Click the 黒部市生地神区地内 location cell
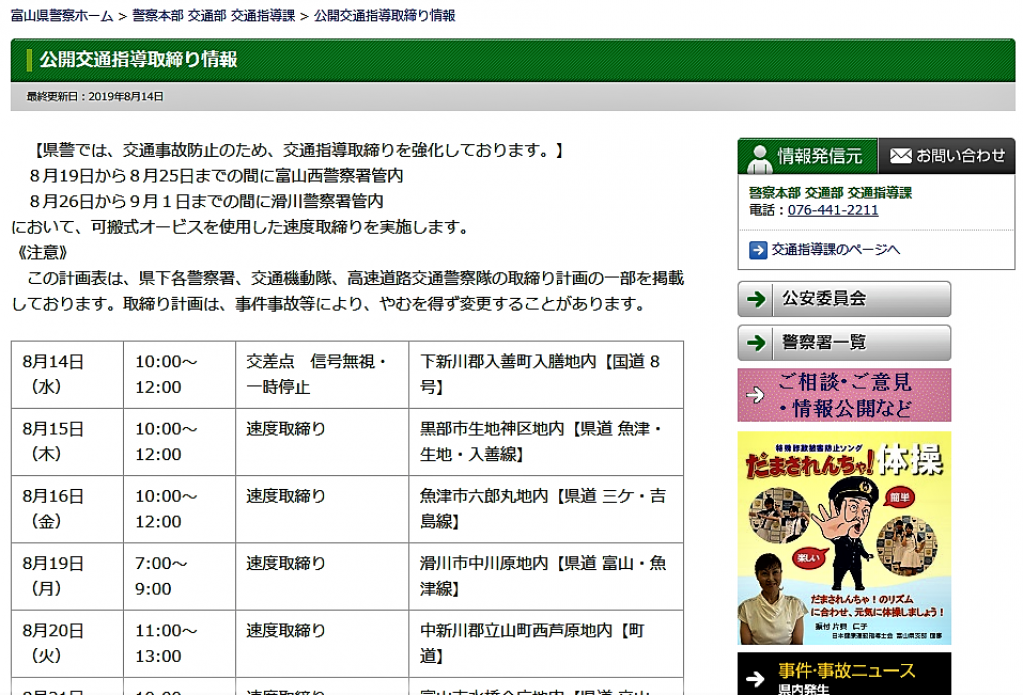Screen dimensions: 1023x695 pos(545,441)
